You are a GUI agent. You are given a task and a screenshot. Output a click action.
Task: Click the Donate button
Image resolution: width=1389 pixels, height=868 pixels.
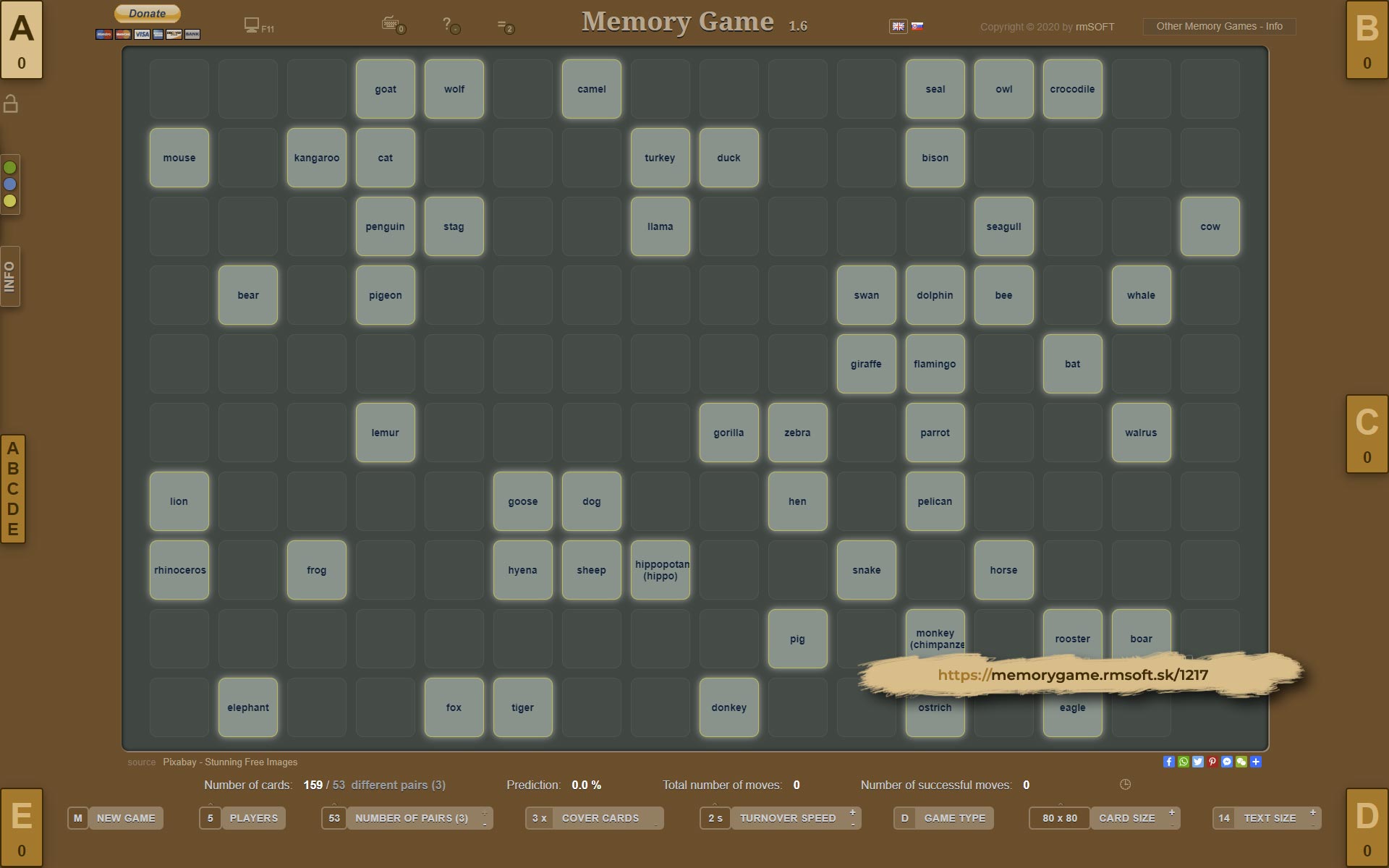[148, 14]
